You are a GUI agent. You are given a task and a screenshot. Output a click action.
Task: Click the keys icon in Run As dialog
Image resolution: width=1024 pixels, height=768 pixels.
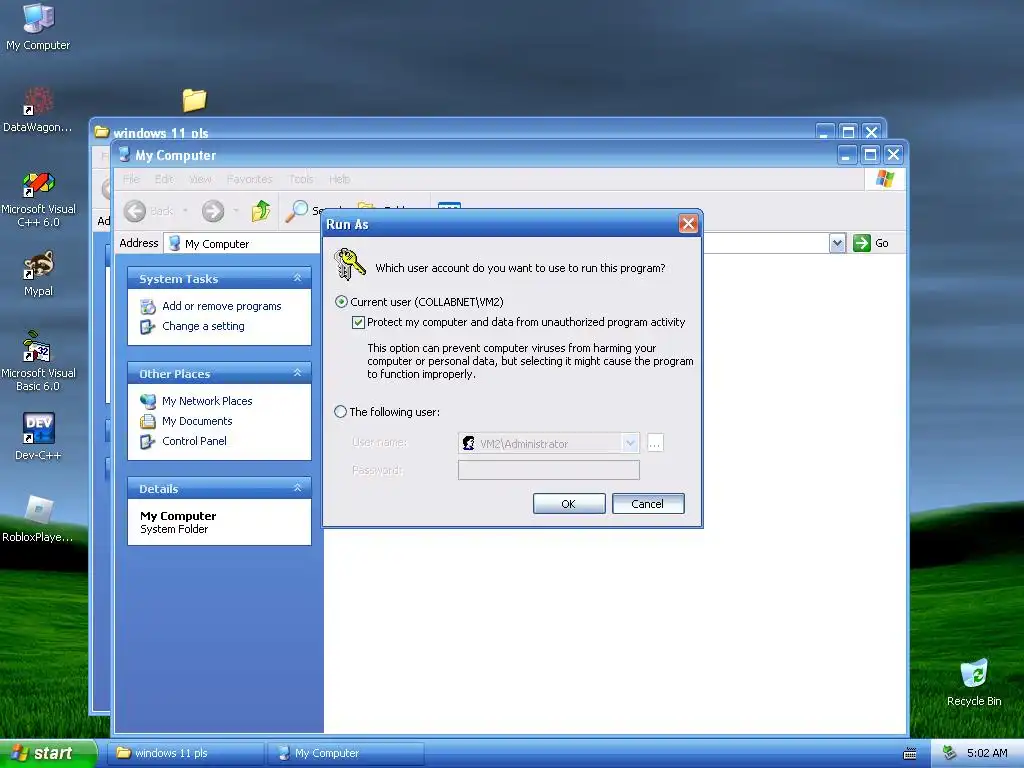(349, 264)
